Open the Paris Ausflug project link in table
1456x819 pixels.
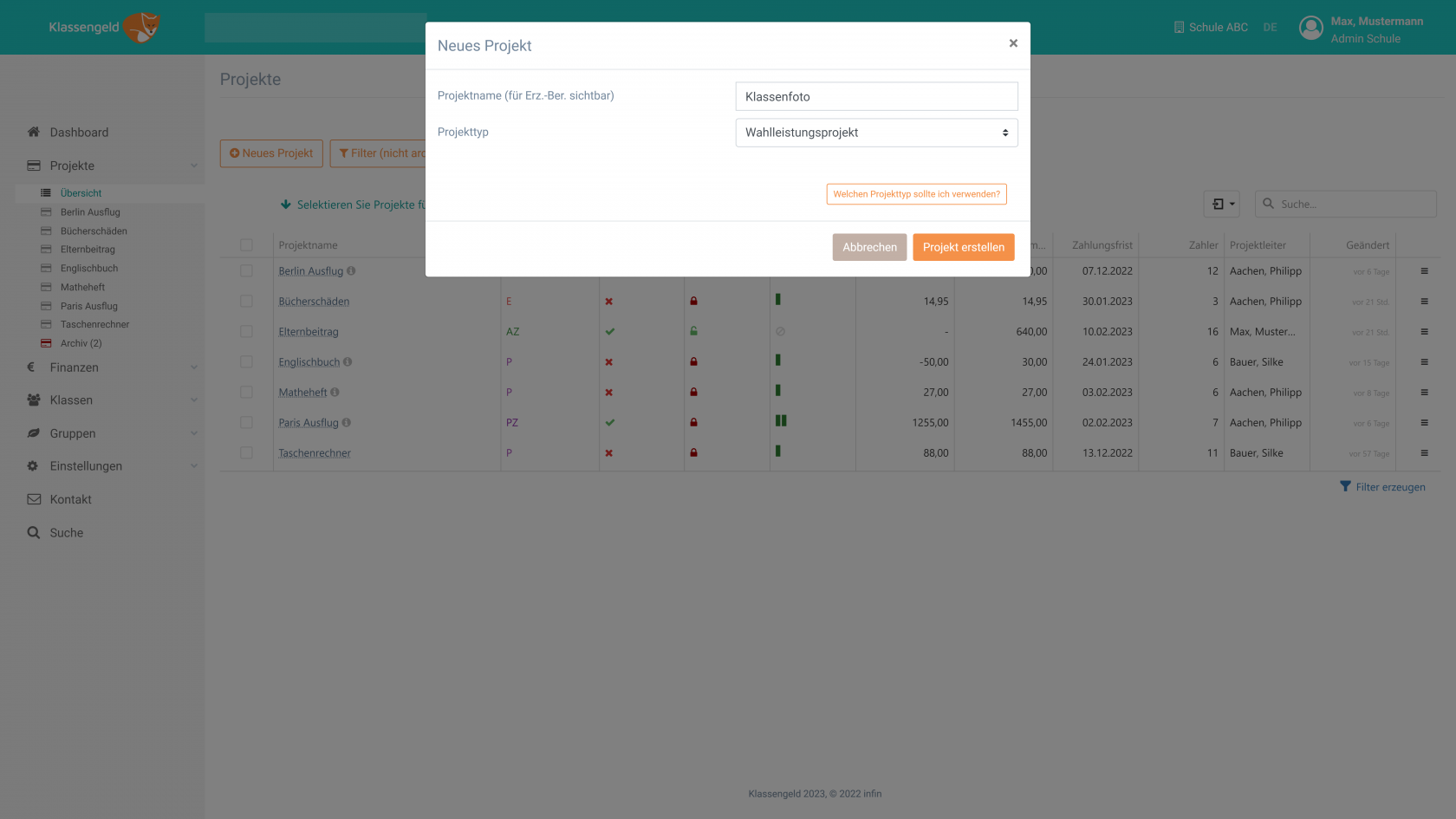309,423
